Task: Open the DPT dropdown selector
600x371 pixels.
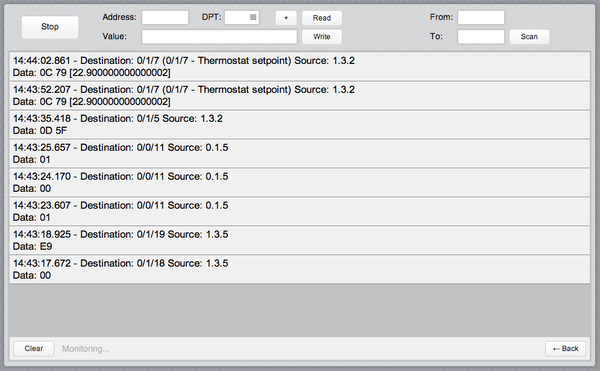Action: 242,17
